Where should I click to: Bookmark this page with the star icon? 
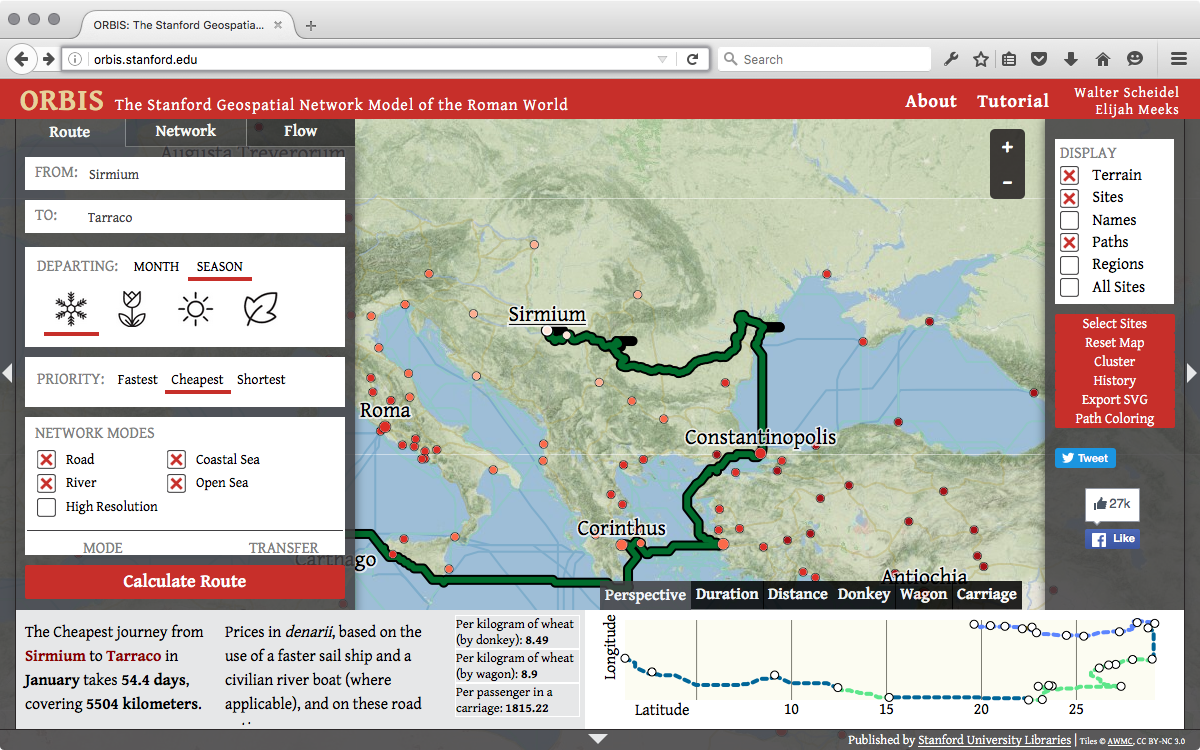(x=981, y=59)
